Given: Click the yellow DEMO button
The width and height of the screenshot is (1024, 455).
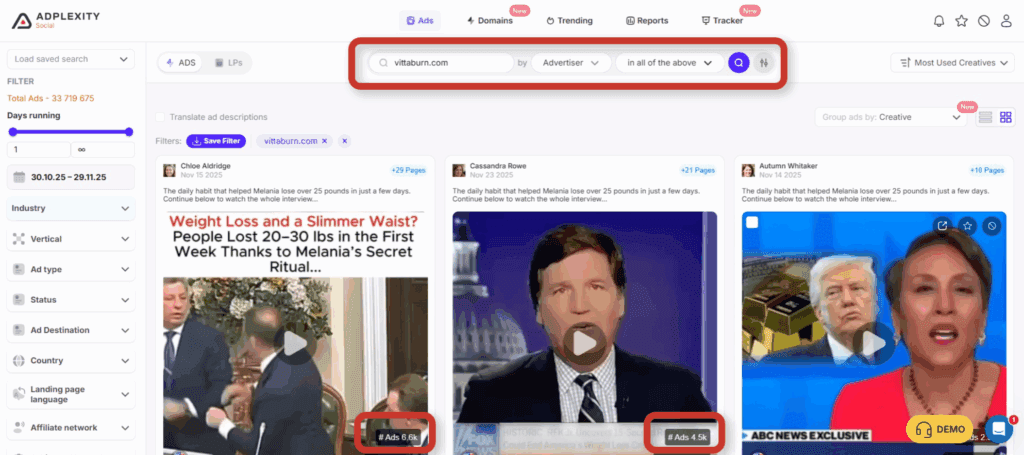Looking at the screenshot, I should click(x=940, y=429).
